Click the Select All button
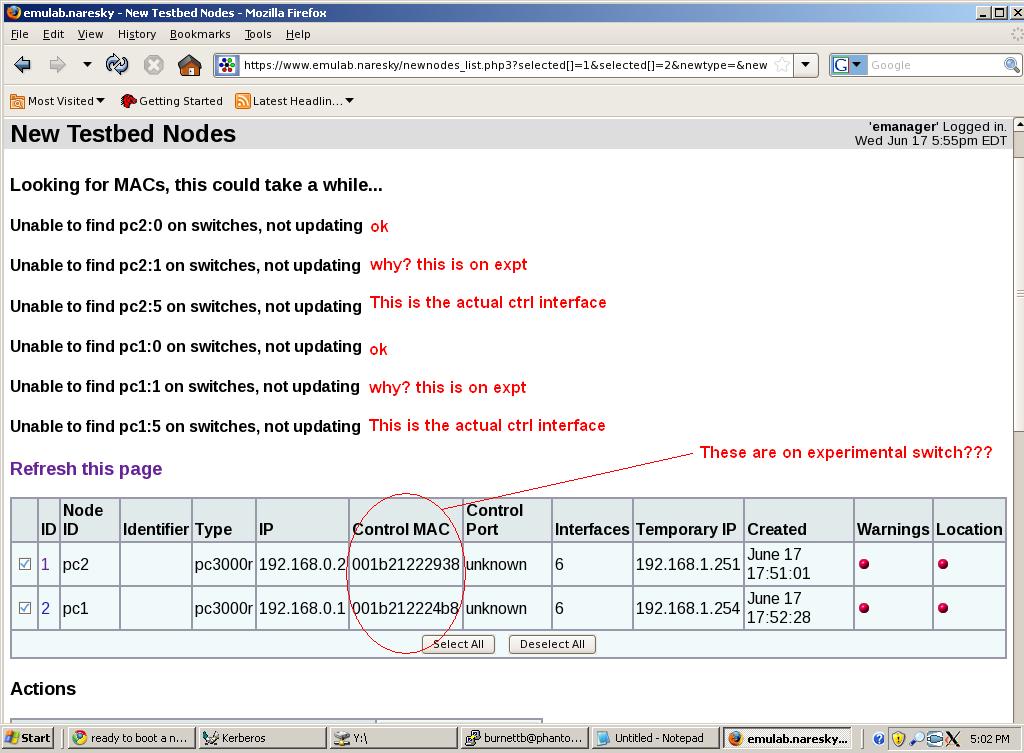 (x=458, y=644)
